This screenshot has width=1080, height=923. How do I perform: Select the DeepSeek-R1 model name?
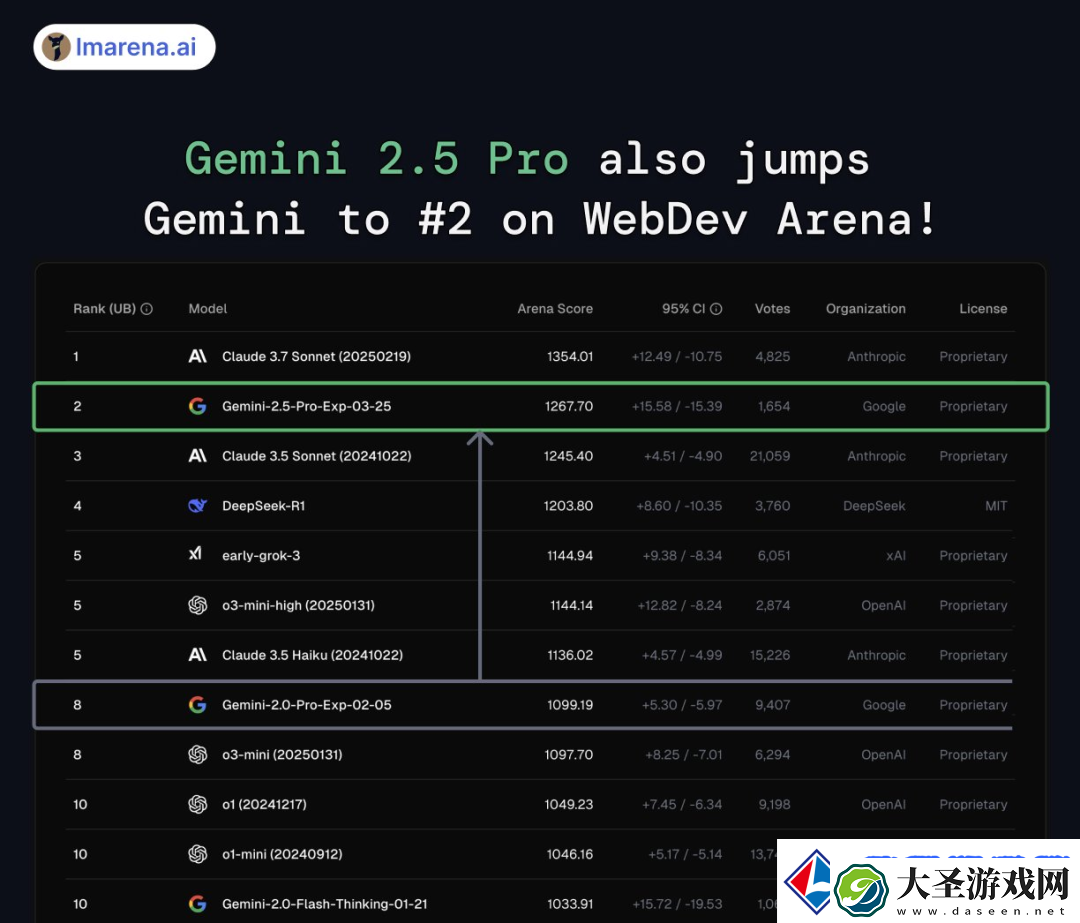[263, 506]
